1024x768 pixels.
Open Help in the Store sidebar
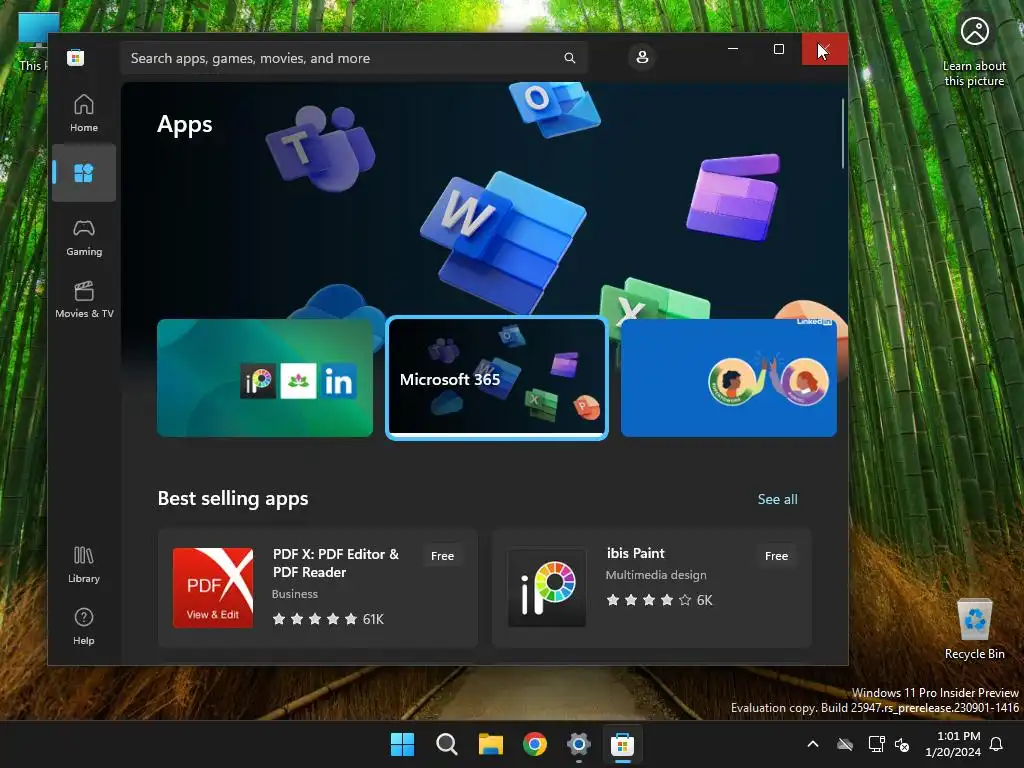84,626
